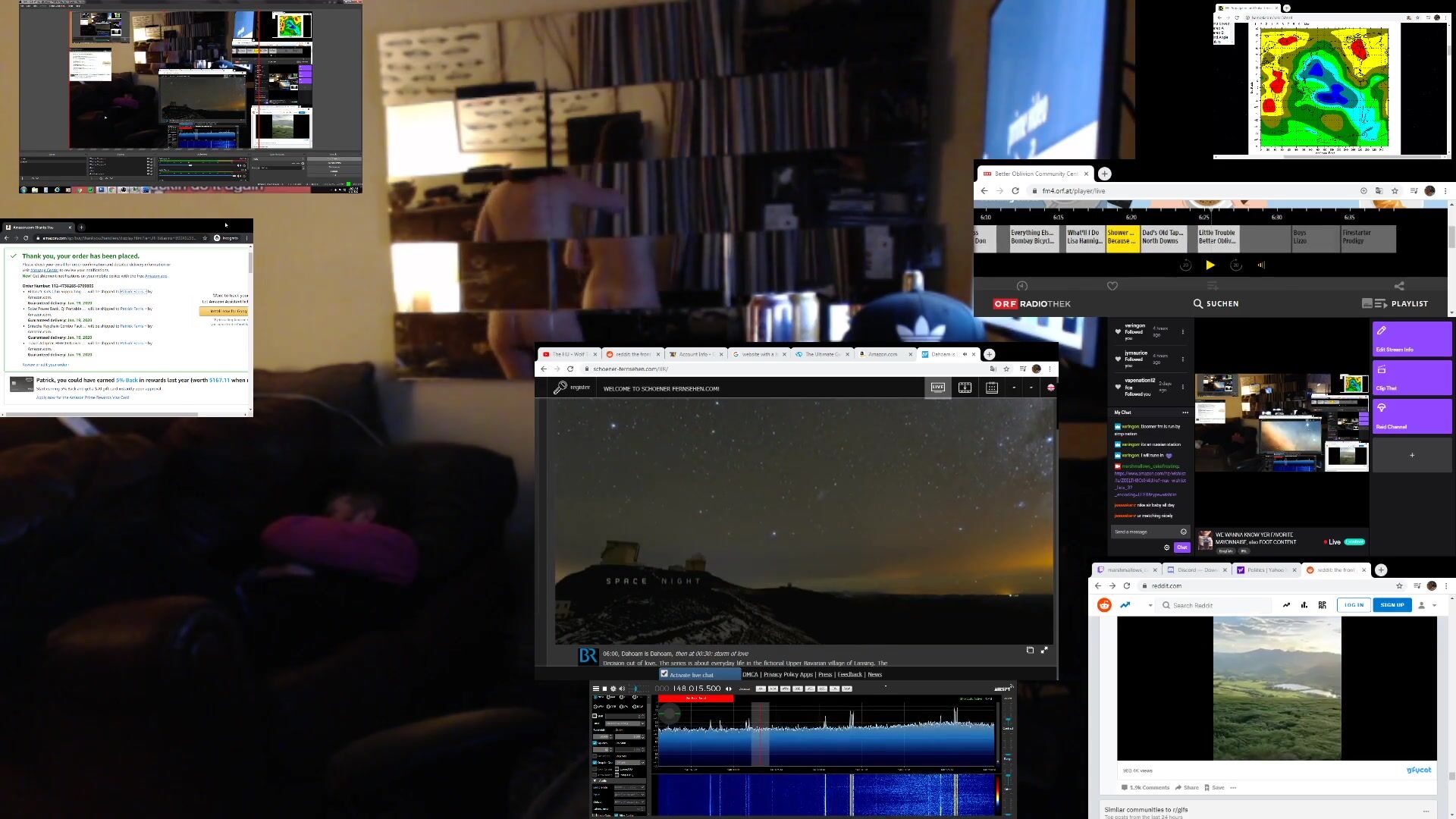Screen dimensions: 1456x819
Task: Open new tab beside Better Oblivion tab
Action: (1105, 174)
